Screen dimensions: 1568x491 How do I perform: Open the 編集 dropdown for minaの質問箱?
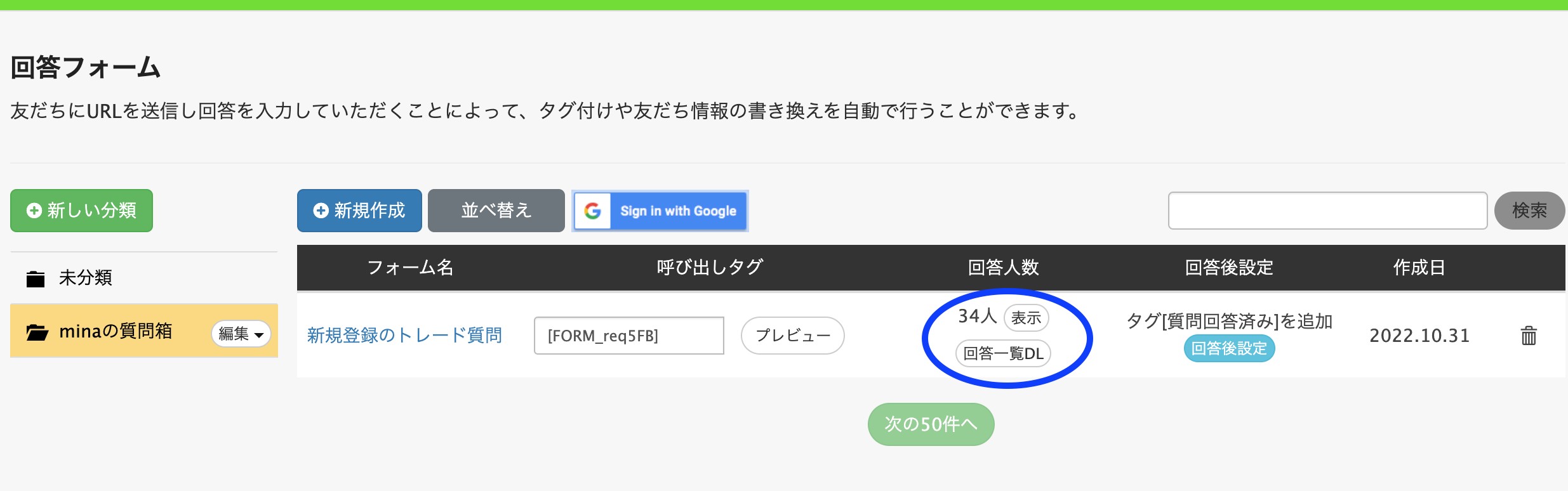[x=241, y=334]
